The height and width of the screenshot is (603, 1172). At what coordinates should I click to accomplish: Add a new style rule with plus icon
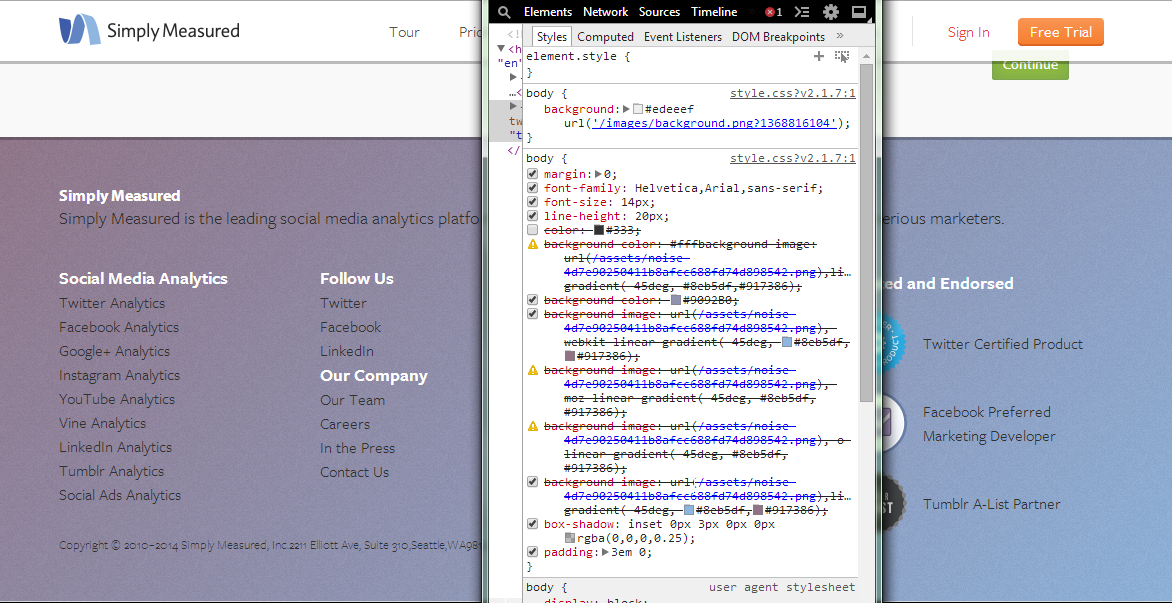coord(818,56)
